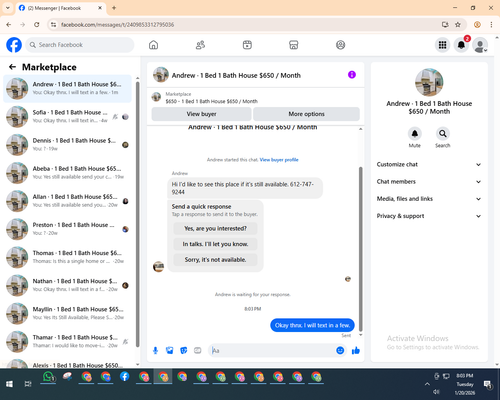The height and width of the screenshot is (400, 500).
Task: Open WhatsApp from the taskbar
Action: pos(48,377)
